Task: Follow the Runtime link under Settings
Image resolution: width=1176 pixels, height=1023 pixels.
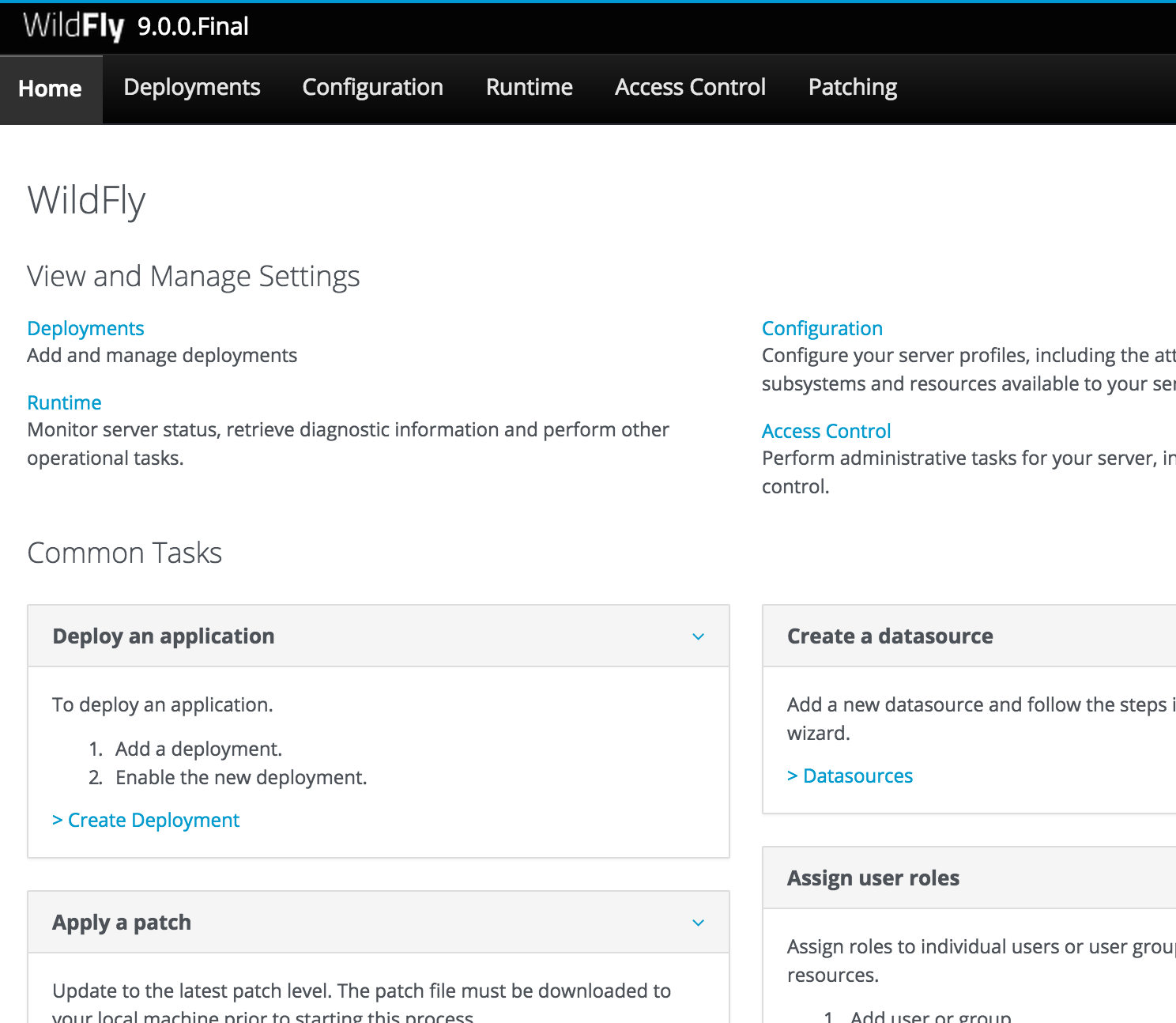Action: pyautogui.click(x=64, y=402)
